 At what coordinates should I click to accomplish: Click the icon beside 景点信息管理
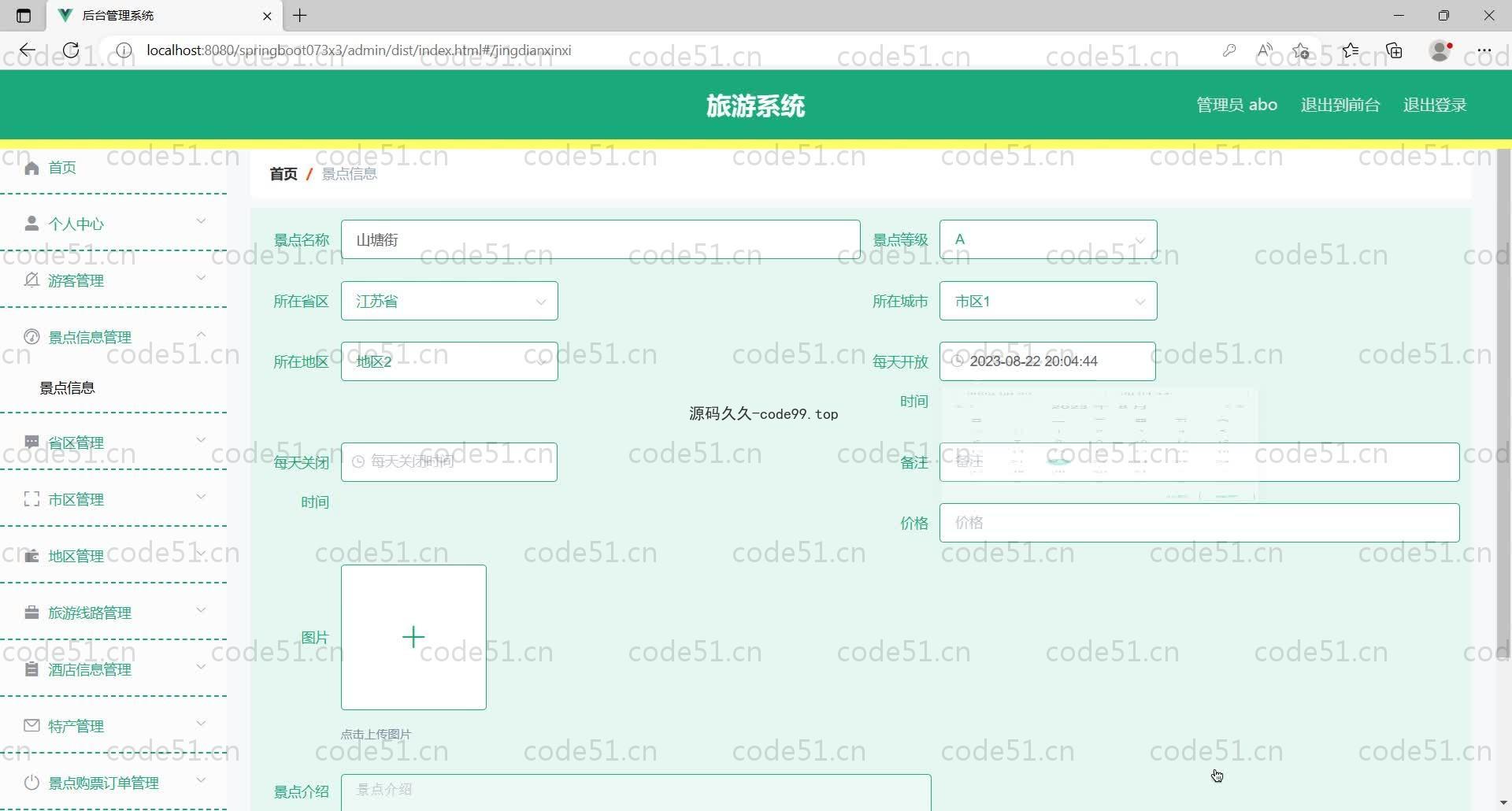[x=31, y=337]
